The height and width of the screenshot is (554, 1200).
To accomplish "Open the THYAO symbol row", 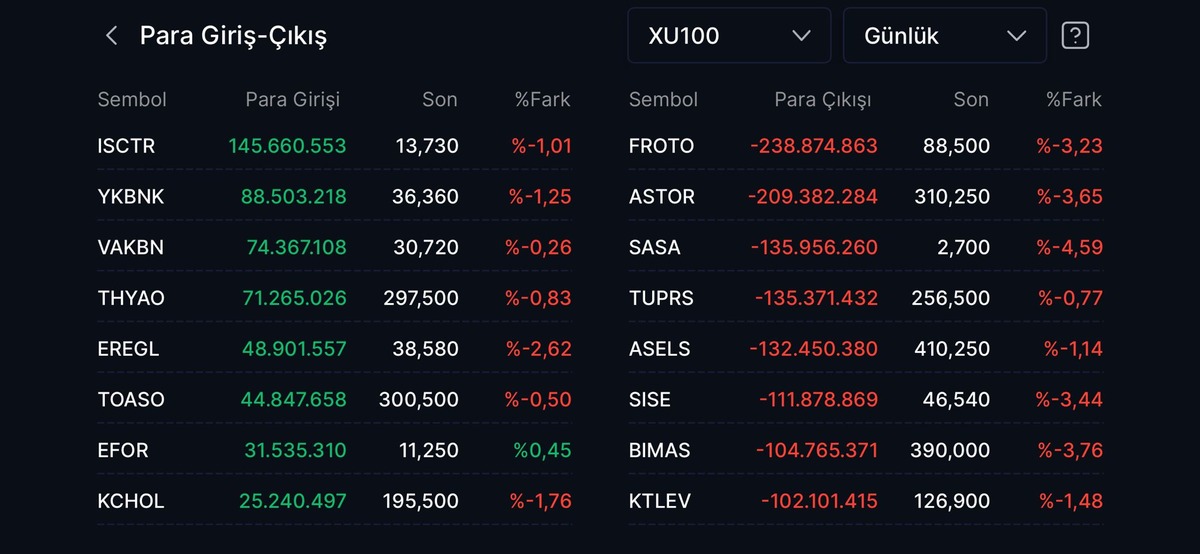I will point(335,298).
